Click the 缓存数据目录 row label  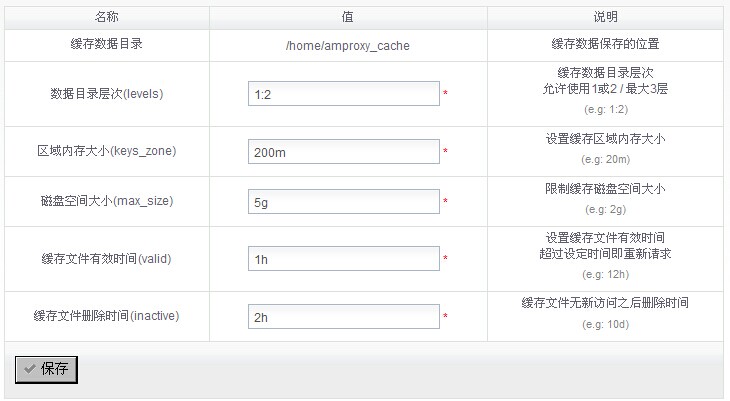click(106, 45)
